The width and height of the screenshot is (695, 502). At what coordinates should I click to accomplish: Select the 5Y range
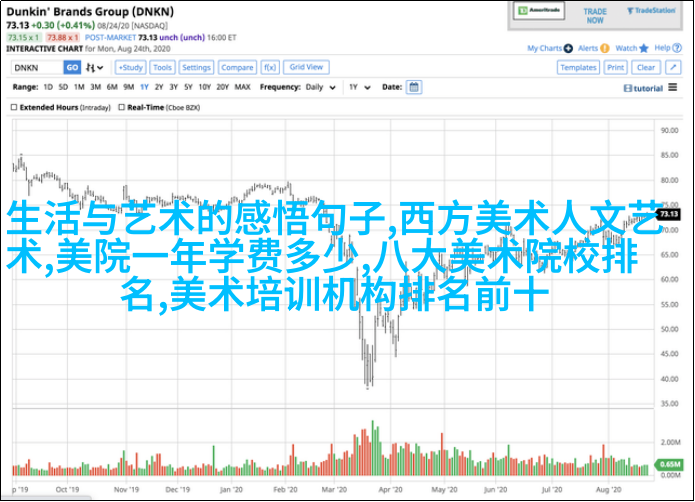188,87
